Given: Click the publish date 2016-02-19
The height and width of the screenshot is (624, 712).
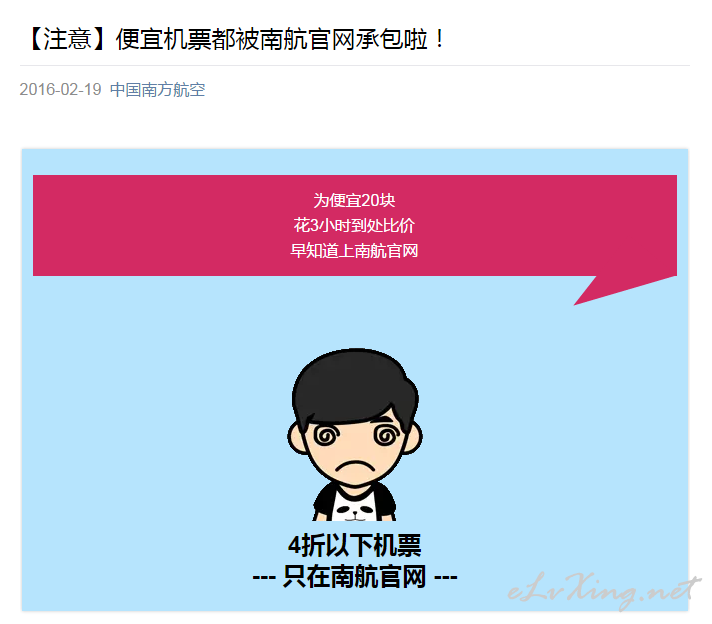Looking at the screenshot, I should 60,89.
